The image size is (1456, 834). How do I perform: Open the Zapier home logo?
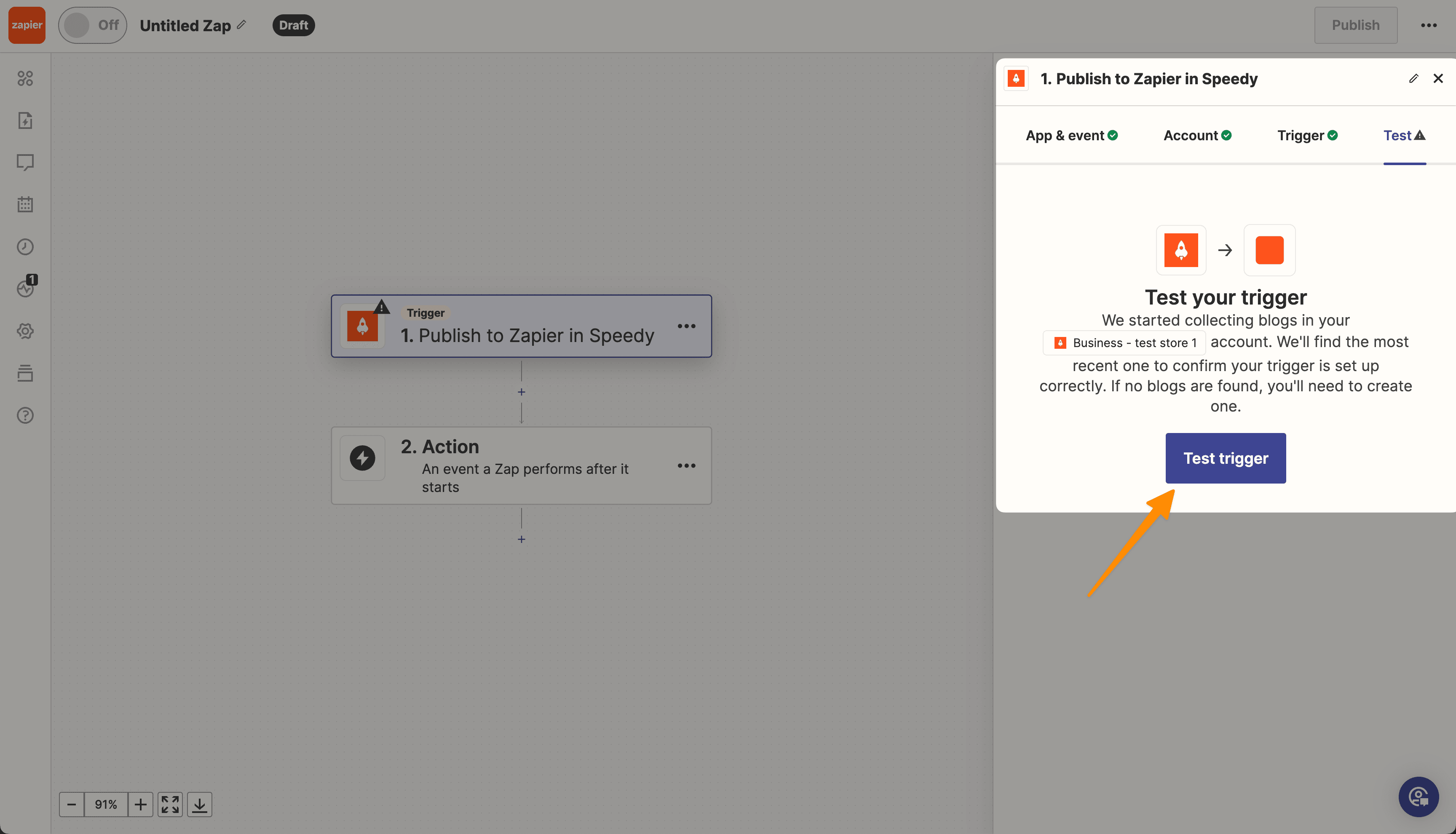(x=27, y=25)
